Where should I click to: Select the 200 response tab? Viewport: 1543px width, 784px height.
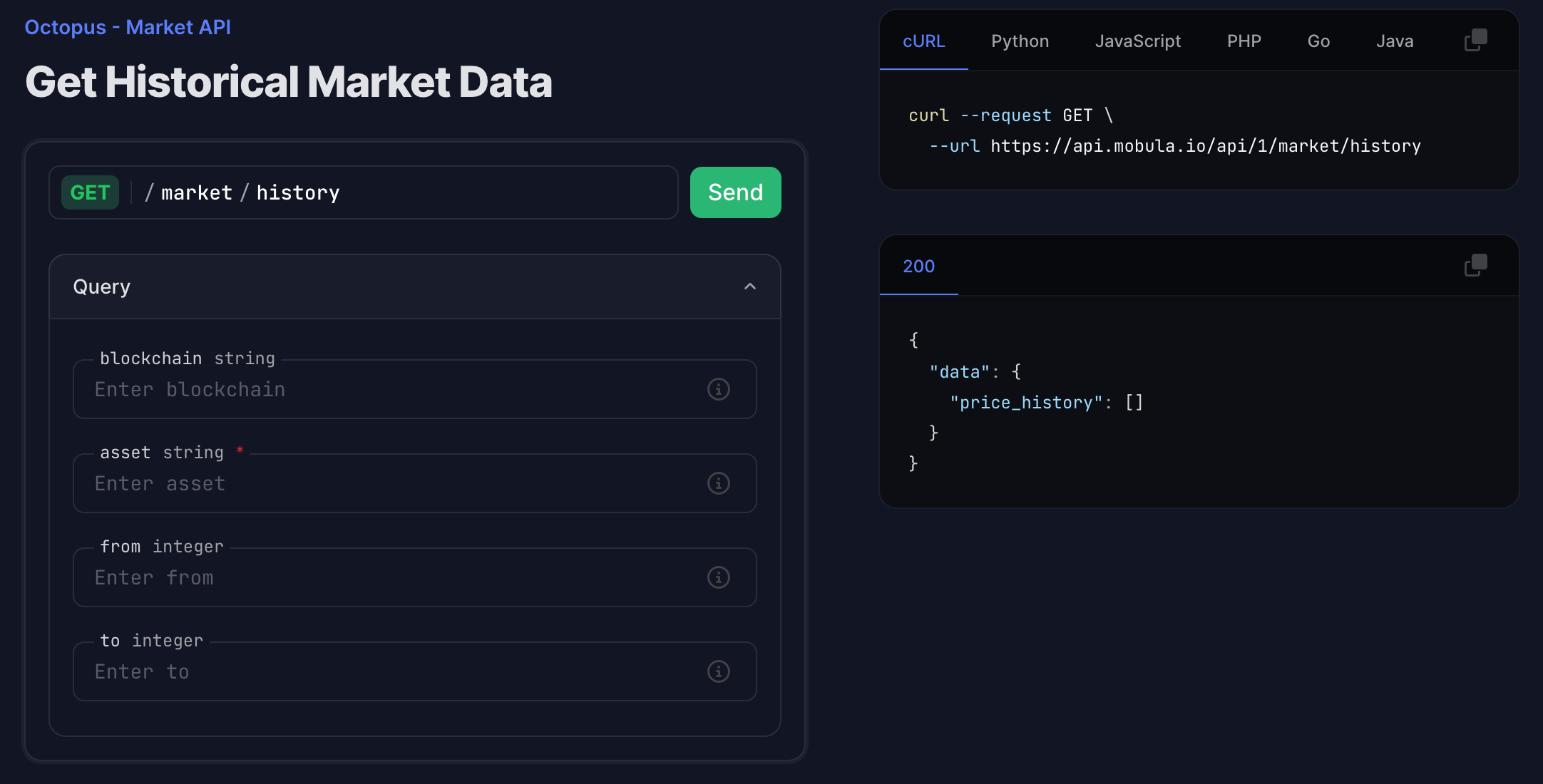point(918,267)
